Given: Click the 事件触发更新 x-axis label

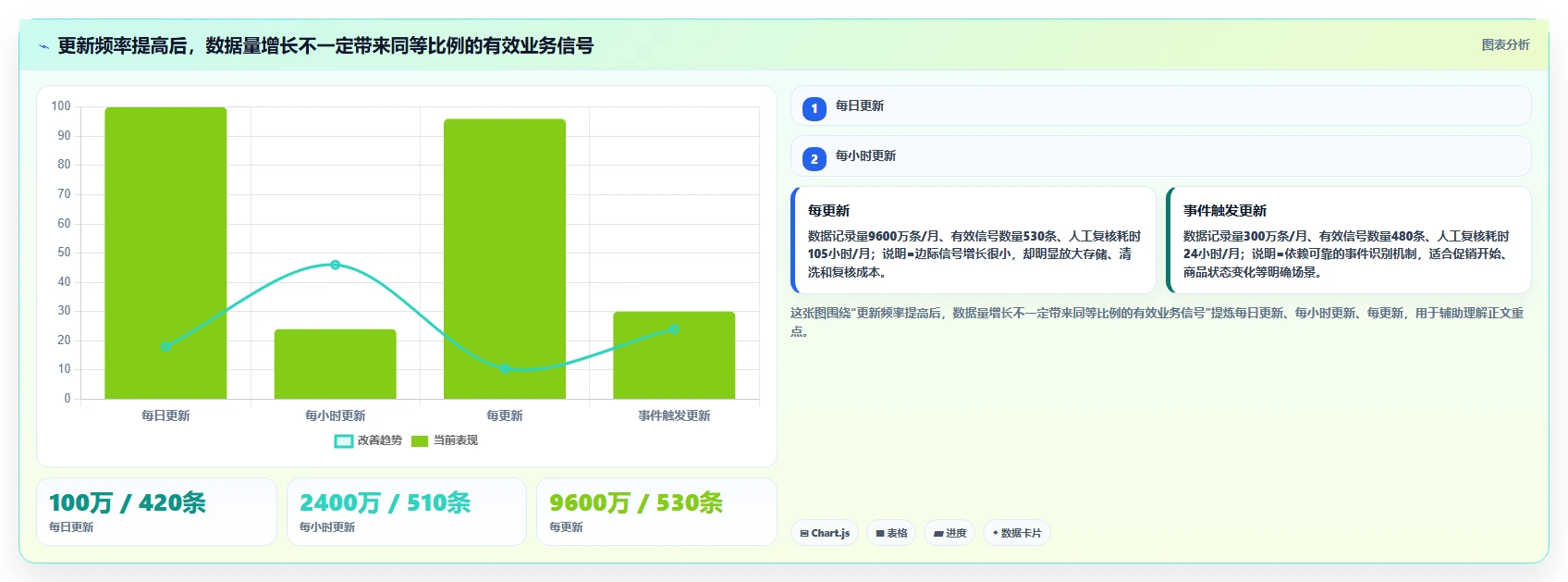Looking at the screenshot, I should [x=674, y=415].
